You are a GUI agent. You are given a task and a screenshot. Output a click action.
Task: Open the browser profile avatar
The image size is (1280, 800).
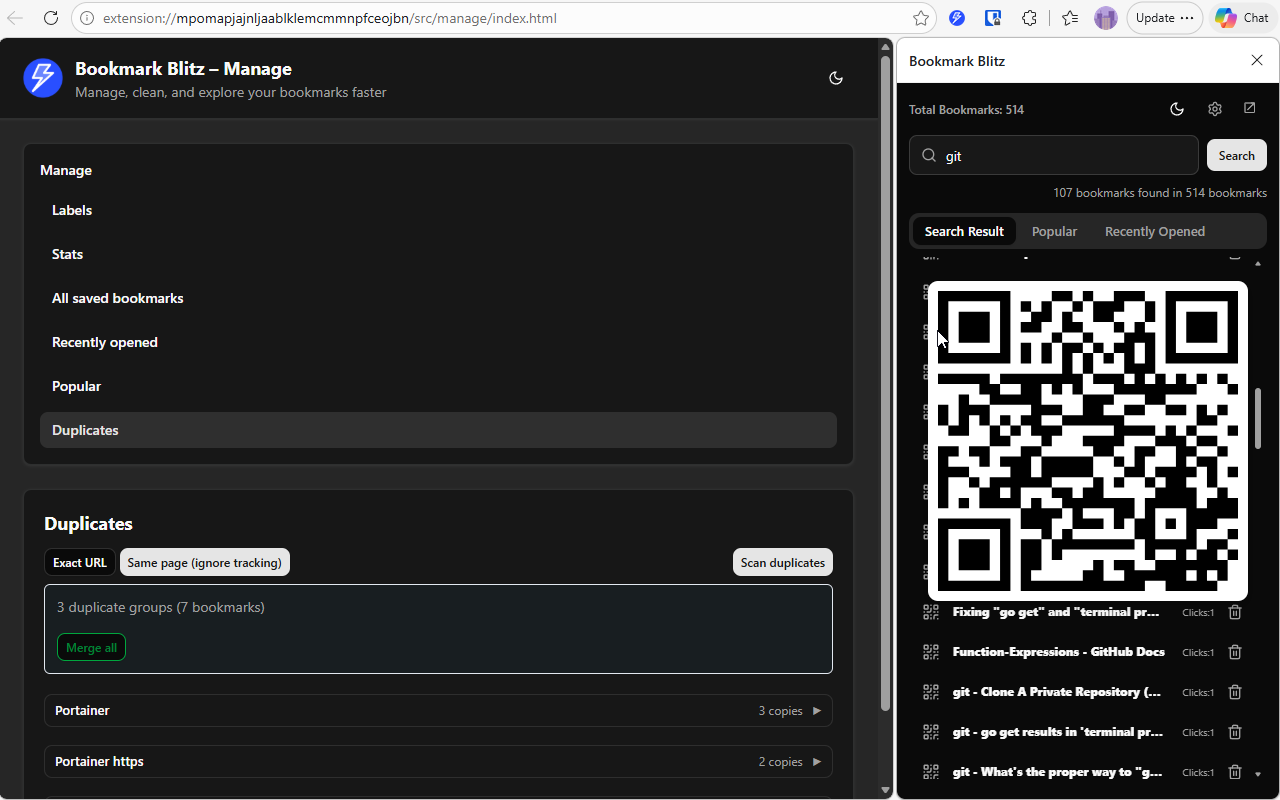click(1105, 18)
